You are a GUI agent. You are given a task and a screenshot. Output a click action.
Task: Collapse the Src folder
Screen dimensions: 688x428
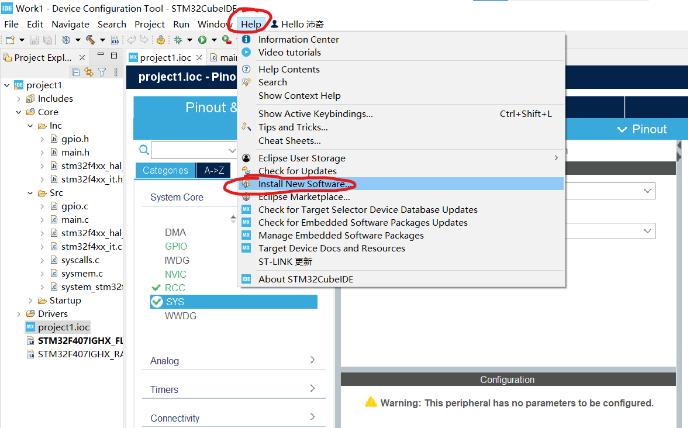[x=30, y=193]
